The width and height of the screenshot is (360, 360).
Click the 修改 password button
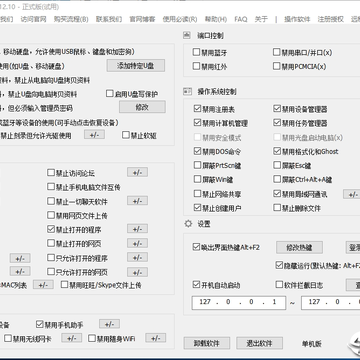[x=142, y=107]
